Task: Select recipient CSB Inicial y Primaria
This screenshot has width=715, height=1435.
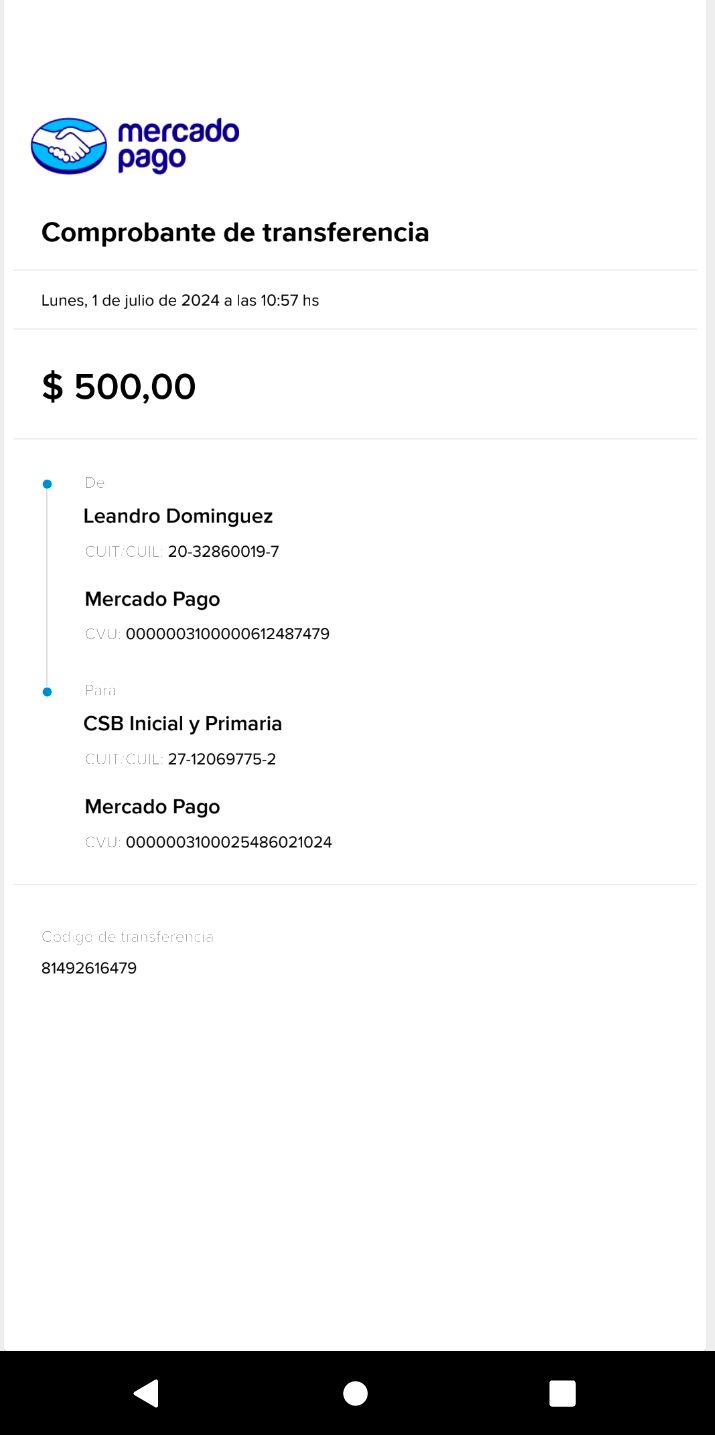Action: coord(183,723)
